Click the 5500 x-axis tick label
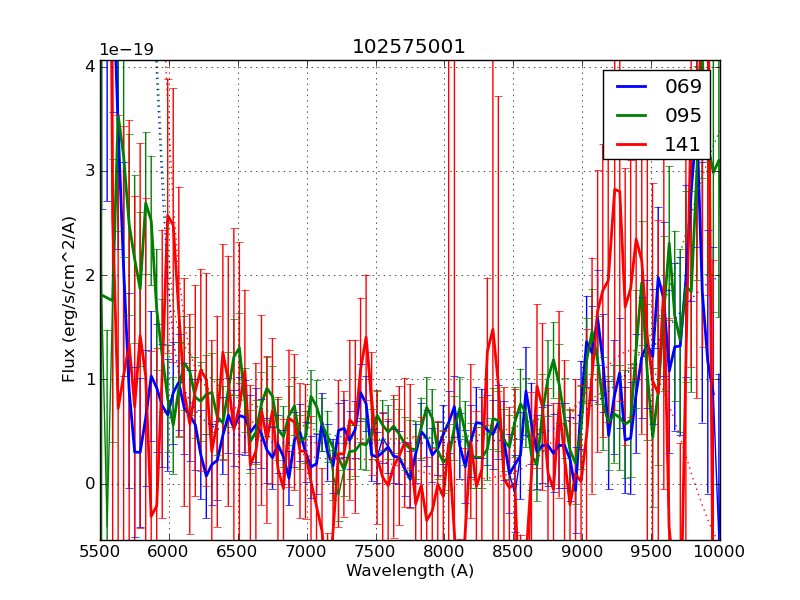 100,551
